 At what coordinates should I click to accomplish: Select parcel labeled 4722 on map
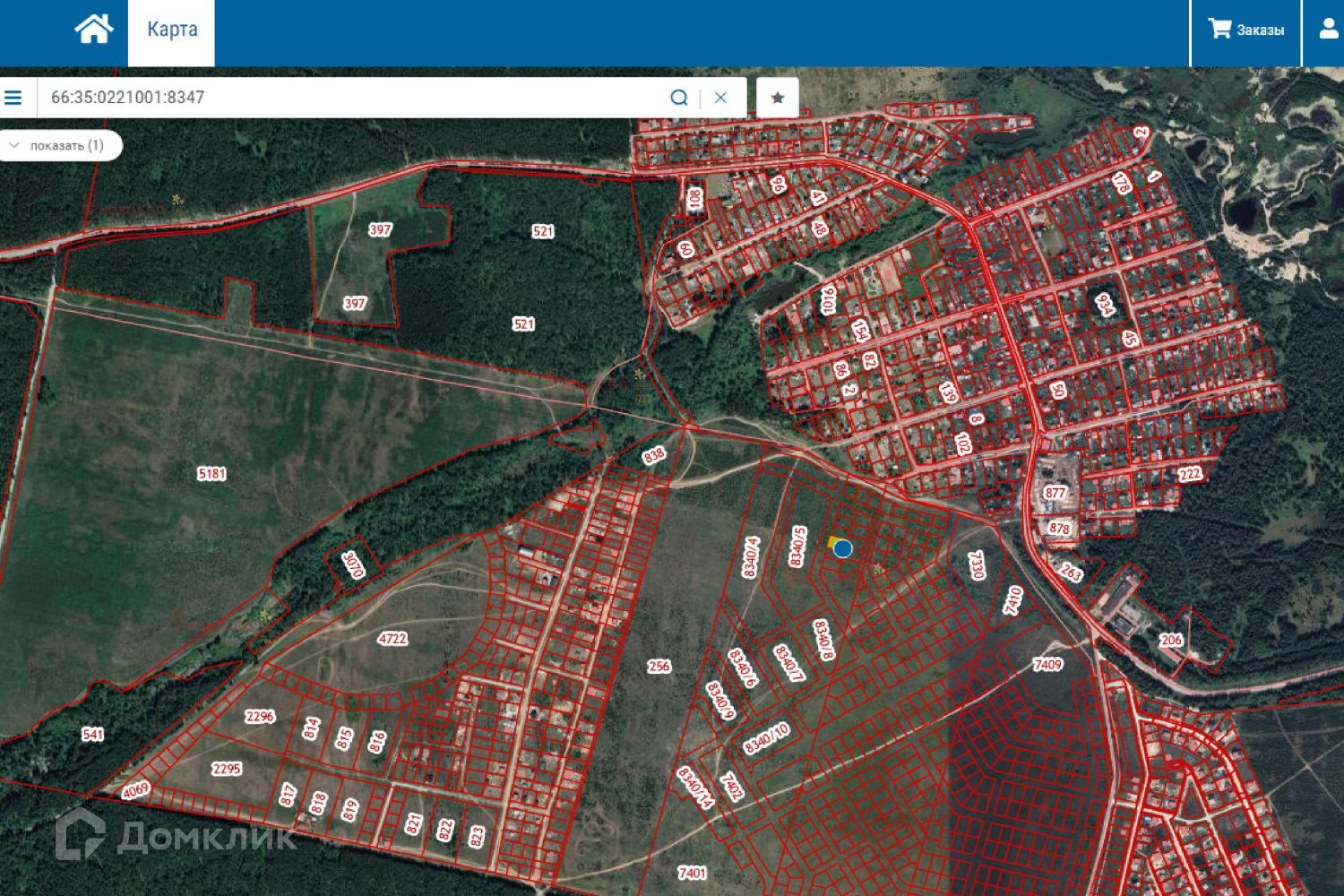pos(392,639)
